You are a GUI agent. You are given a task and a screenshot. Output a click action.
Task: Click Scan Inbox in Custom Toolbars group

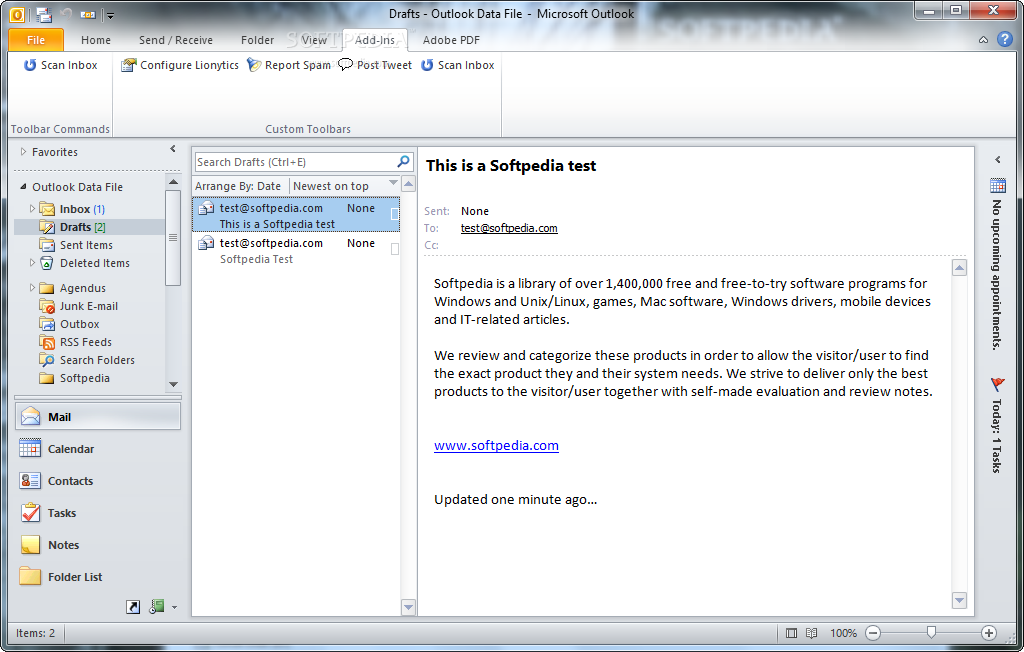pyautogui.click(x=458, y=65)
